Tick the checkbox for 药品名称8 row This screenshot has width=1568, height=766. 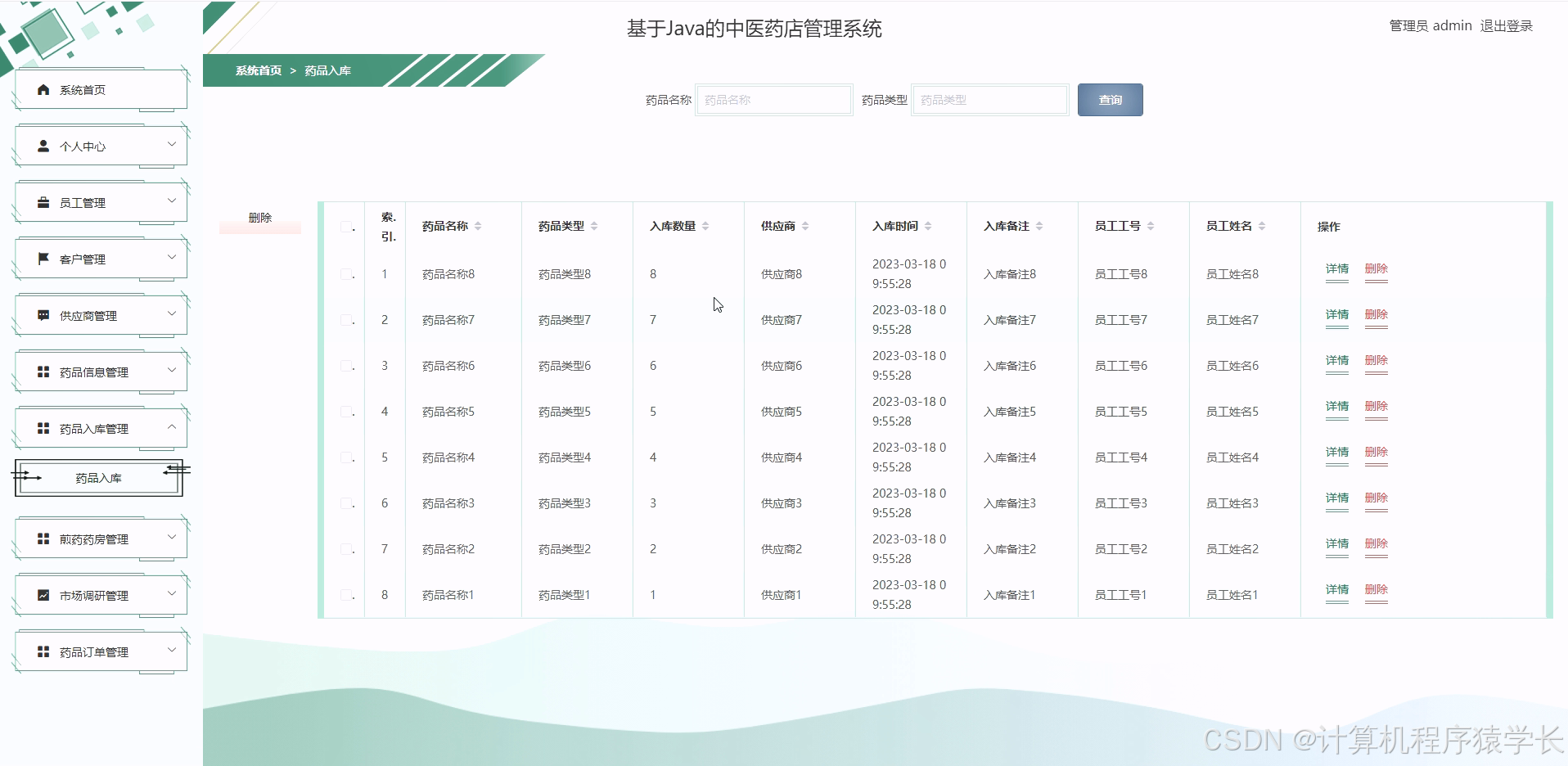tap(347, 274)
